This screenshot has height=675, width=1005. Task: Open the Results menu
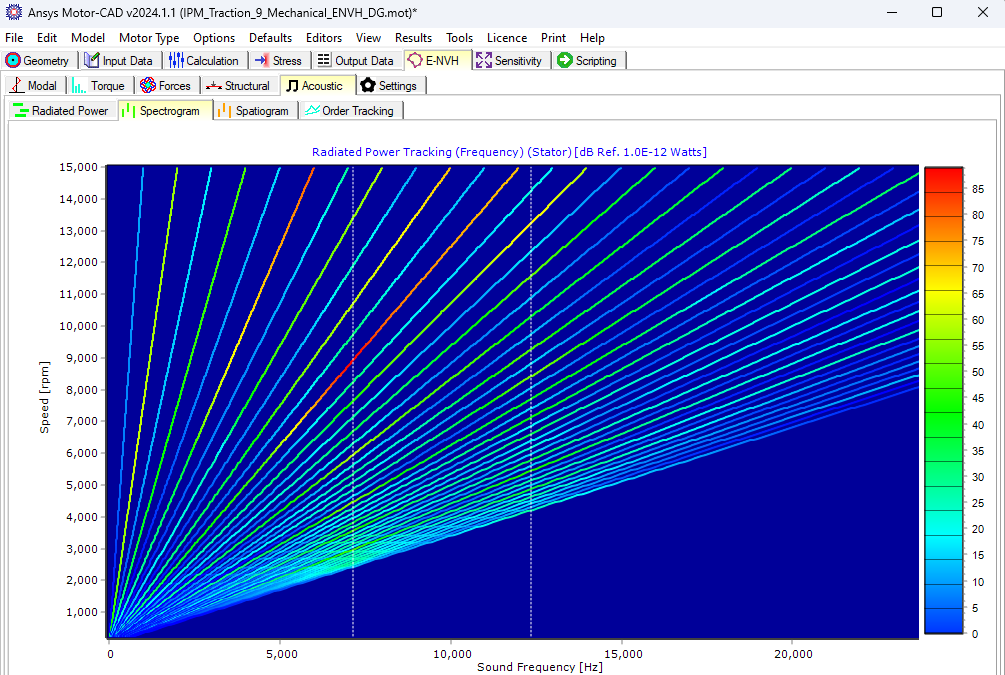[413, 38]
